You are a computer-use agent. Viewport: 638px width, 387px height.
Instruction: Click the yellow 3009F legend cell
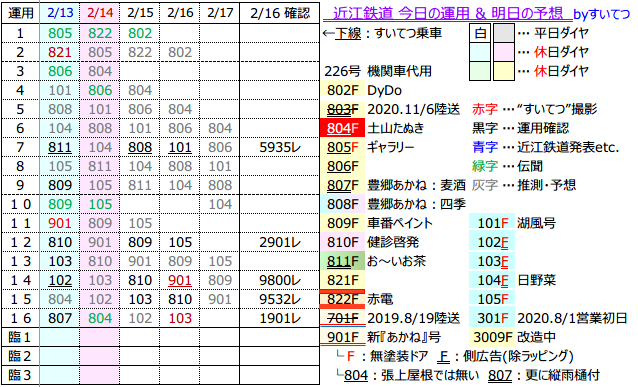[x=492, y=337]
